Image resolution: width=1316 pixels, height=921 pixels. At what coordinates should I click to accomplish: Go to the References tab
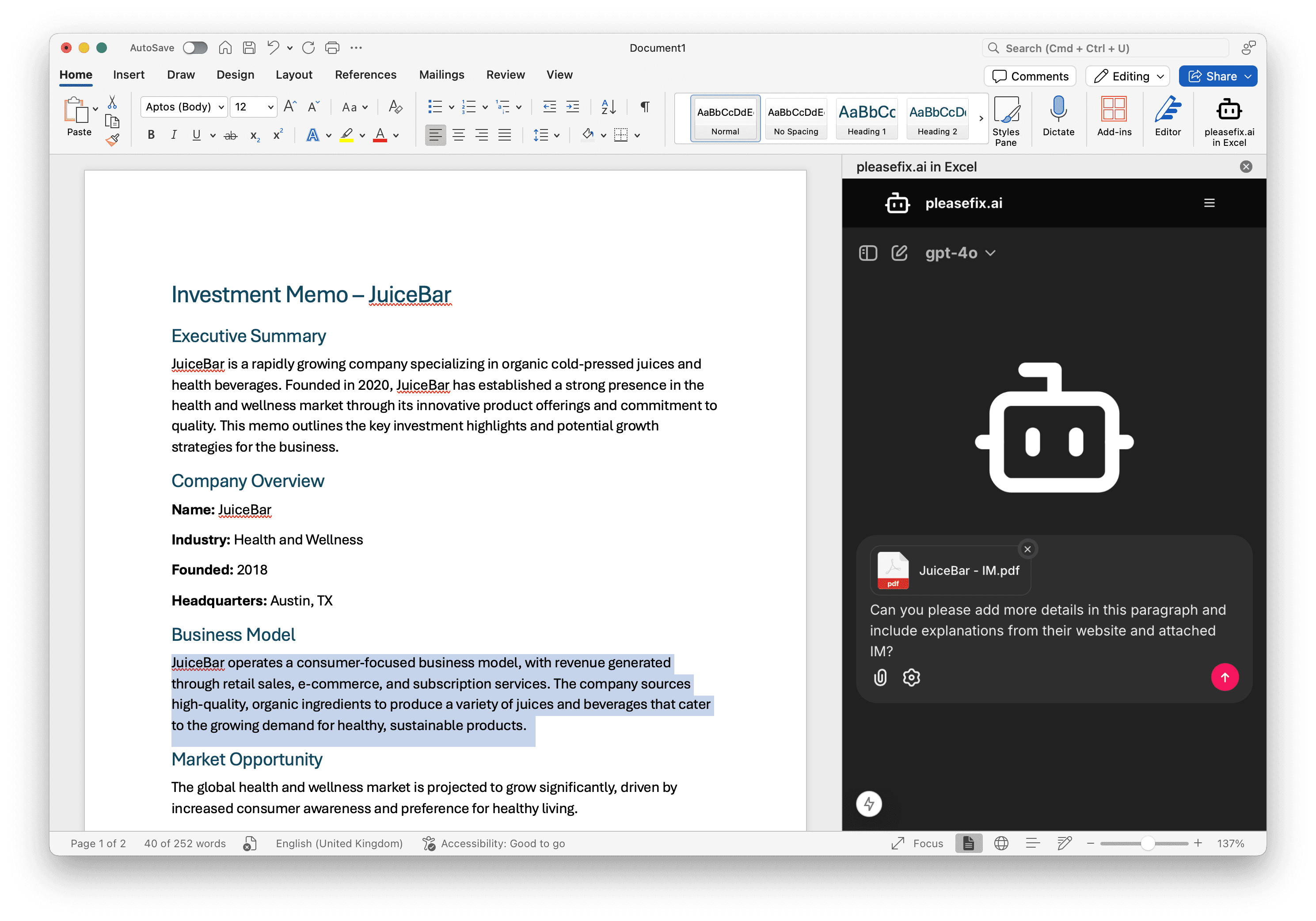pyautogui.click(x=365, y=75)
